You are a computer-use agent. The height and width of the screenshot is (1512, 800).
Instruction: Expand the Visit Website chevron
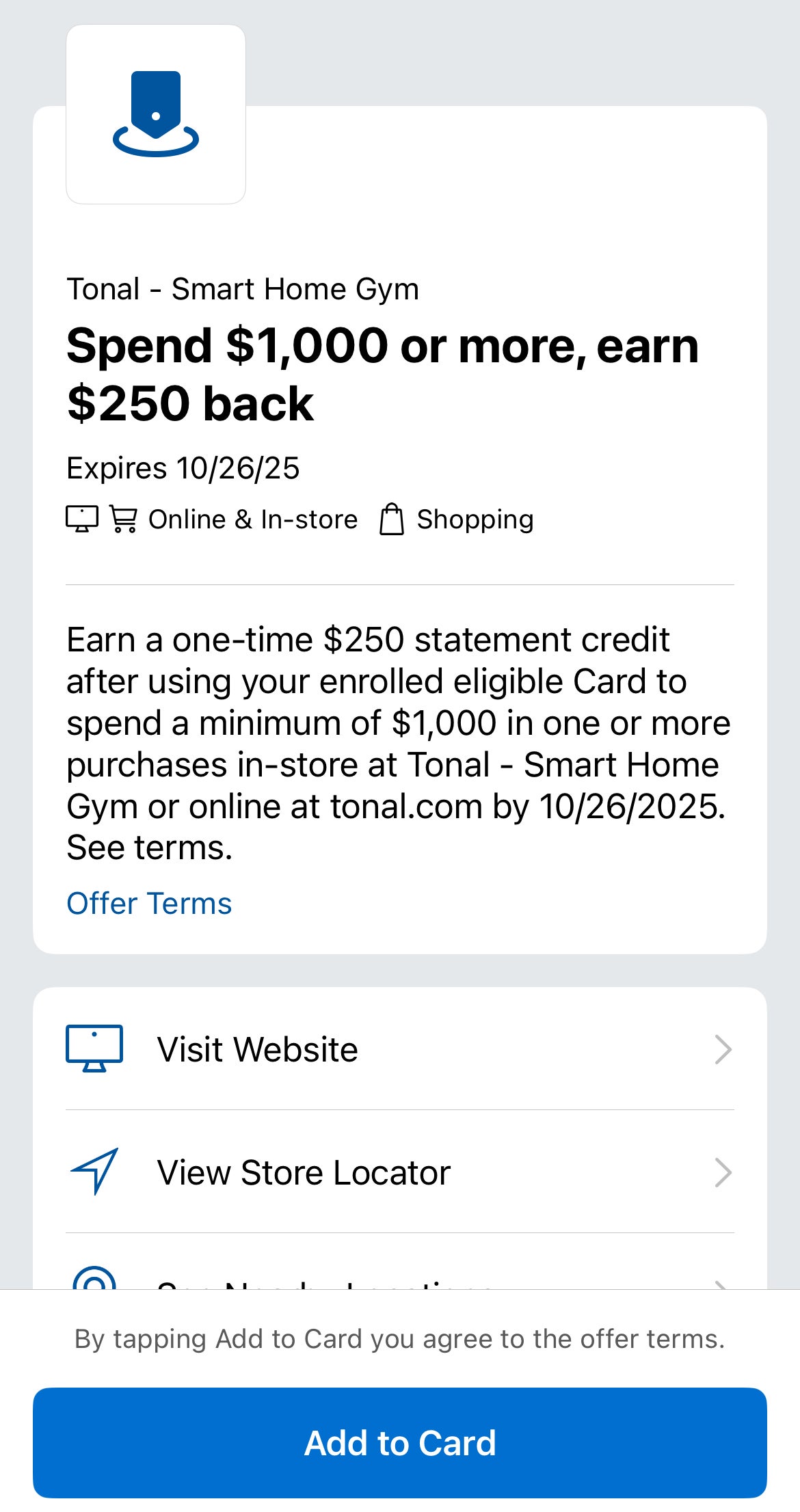(x=723, y=1049)
